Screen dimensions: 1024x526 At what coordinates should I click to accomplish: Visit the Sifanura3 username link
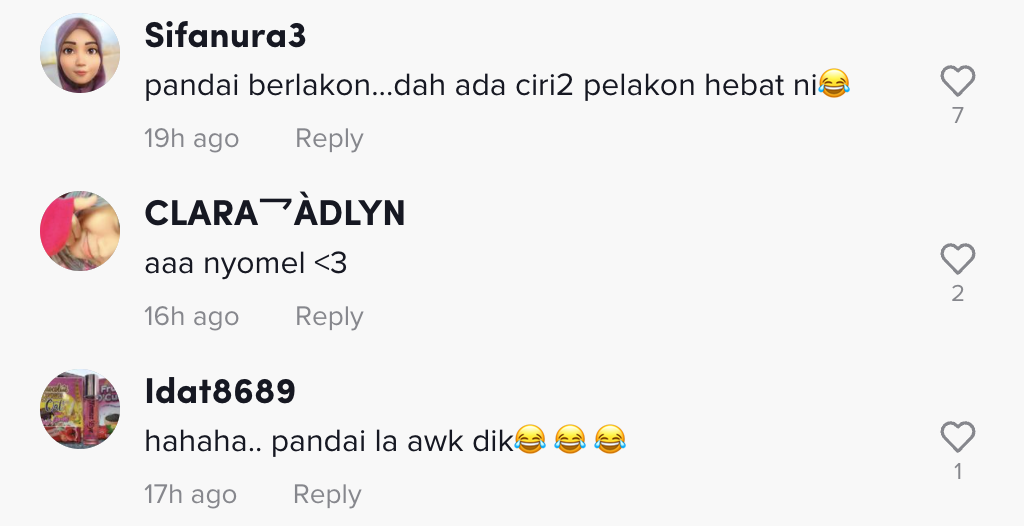[x=225, y=35]
